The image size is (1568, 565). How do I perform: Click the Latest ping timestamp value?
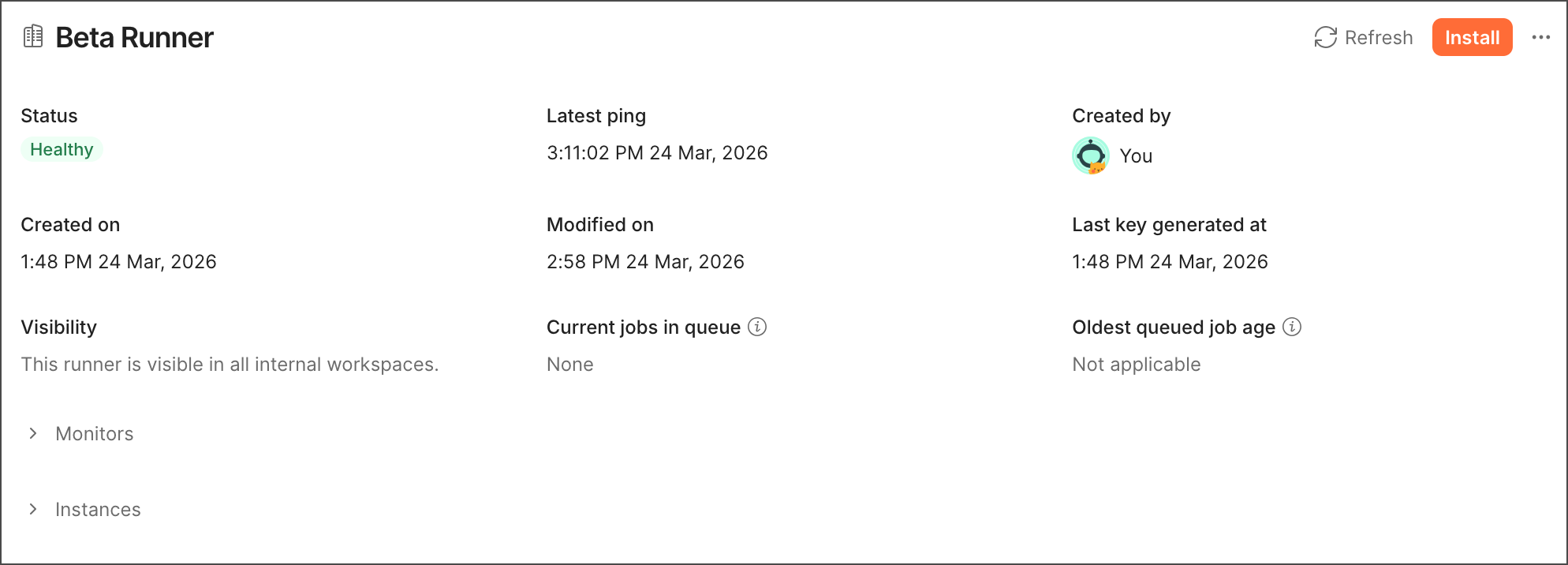click(657, 152)
